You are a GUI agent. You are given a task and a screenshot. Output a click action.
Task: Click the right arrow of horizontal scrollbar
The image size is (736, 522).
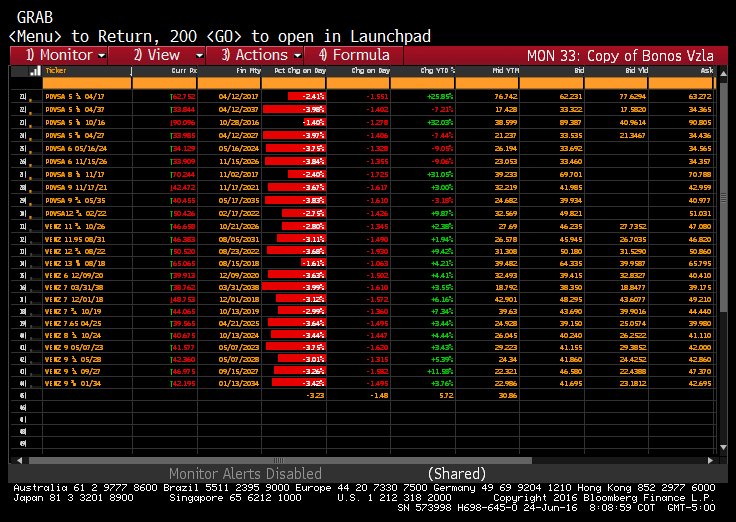pyautogui.click(x=711, y=461)
